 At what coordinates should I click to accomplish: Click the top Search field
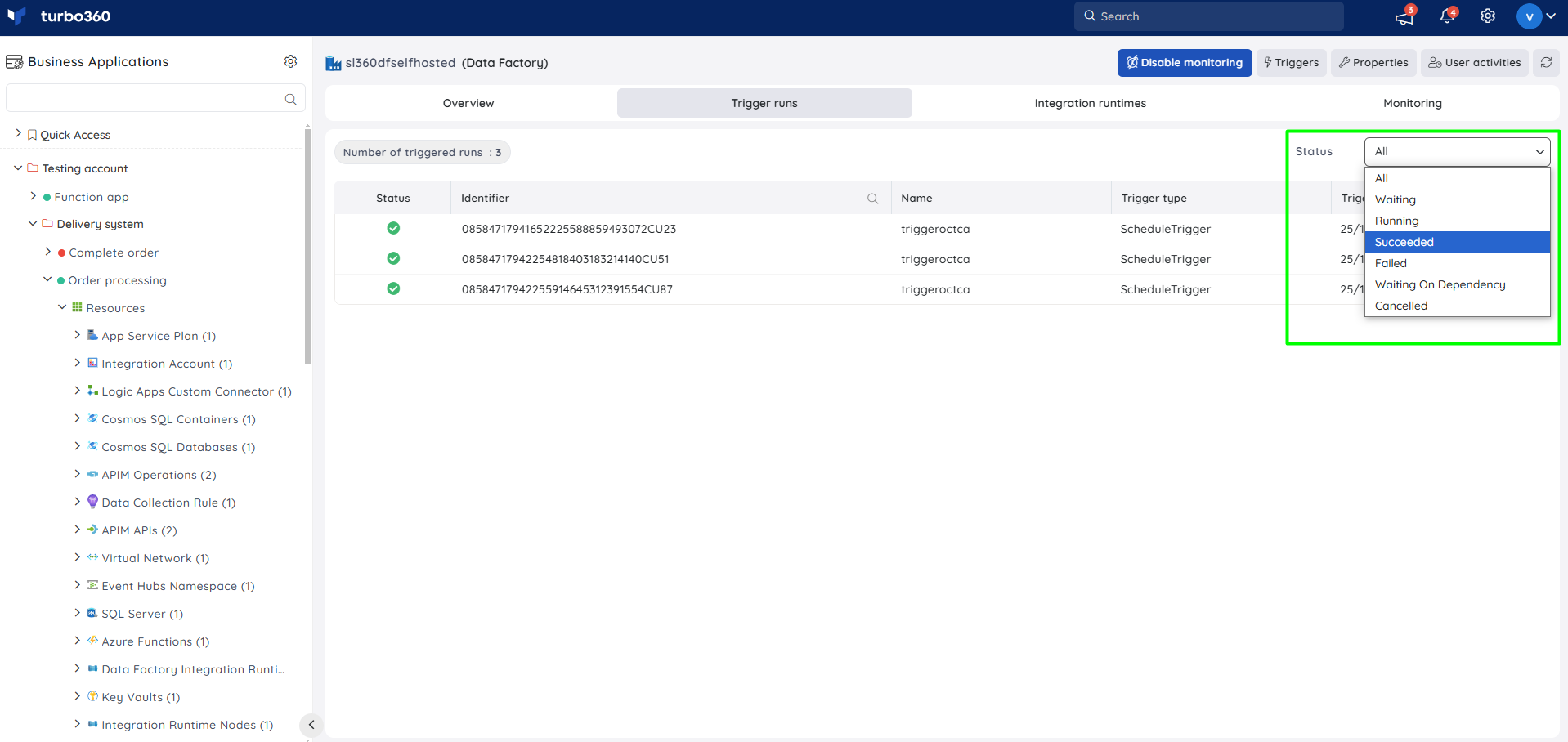[1208, 16]
